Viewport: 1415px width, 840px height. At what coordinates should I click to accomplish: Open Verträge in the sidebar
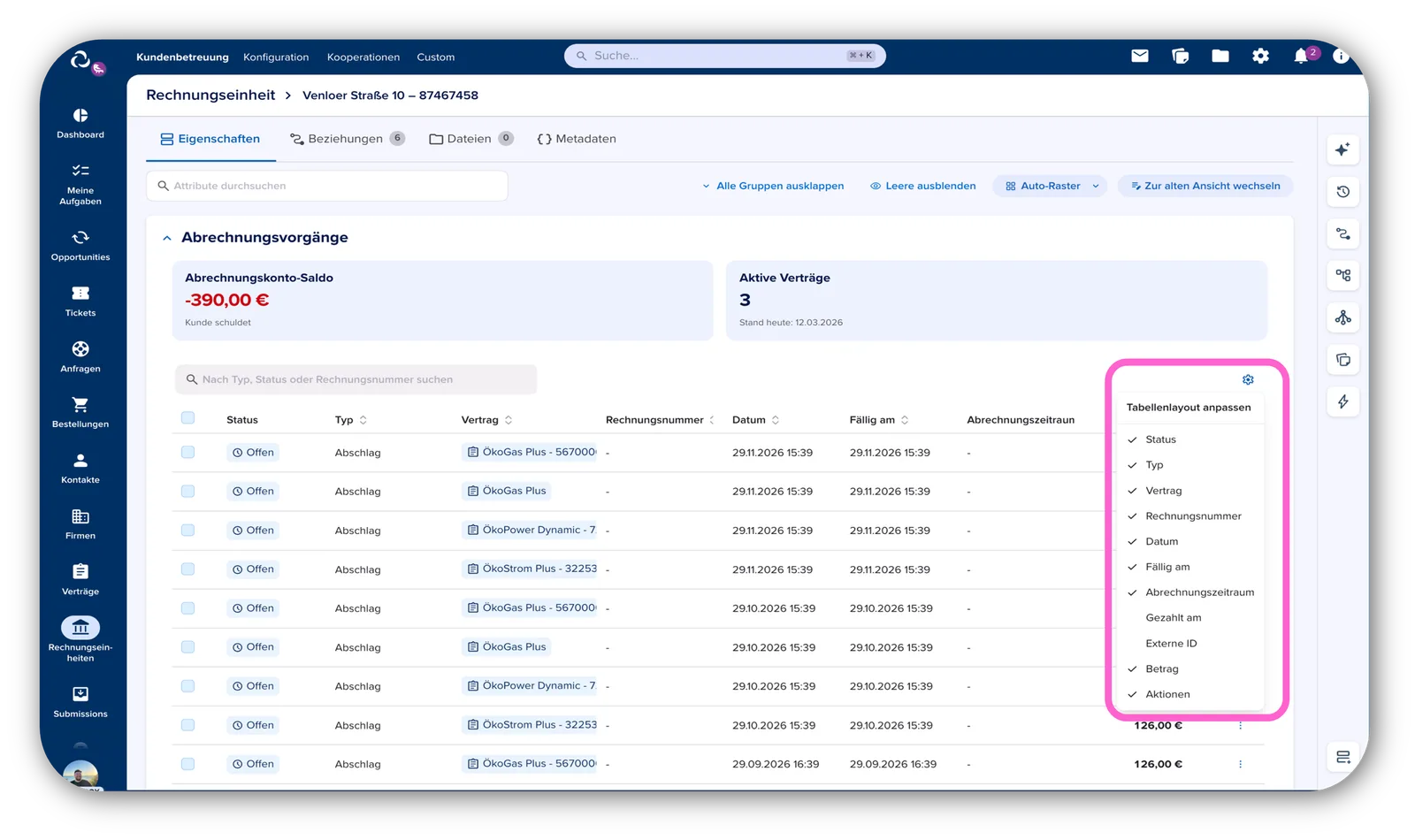(x=80, y=579)
